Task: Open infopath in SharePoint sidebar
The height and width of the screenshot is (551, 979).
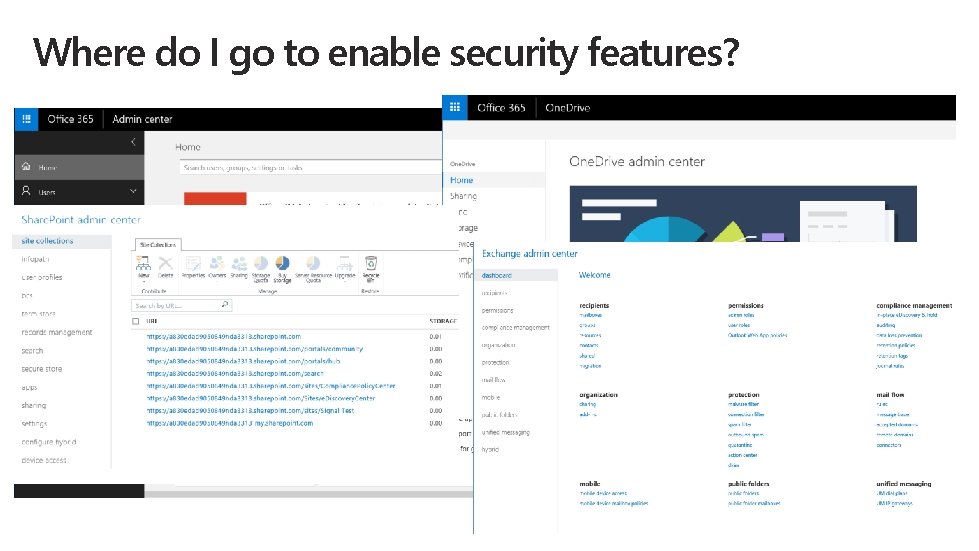Action: click(x=35, y=259)
